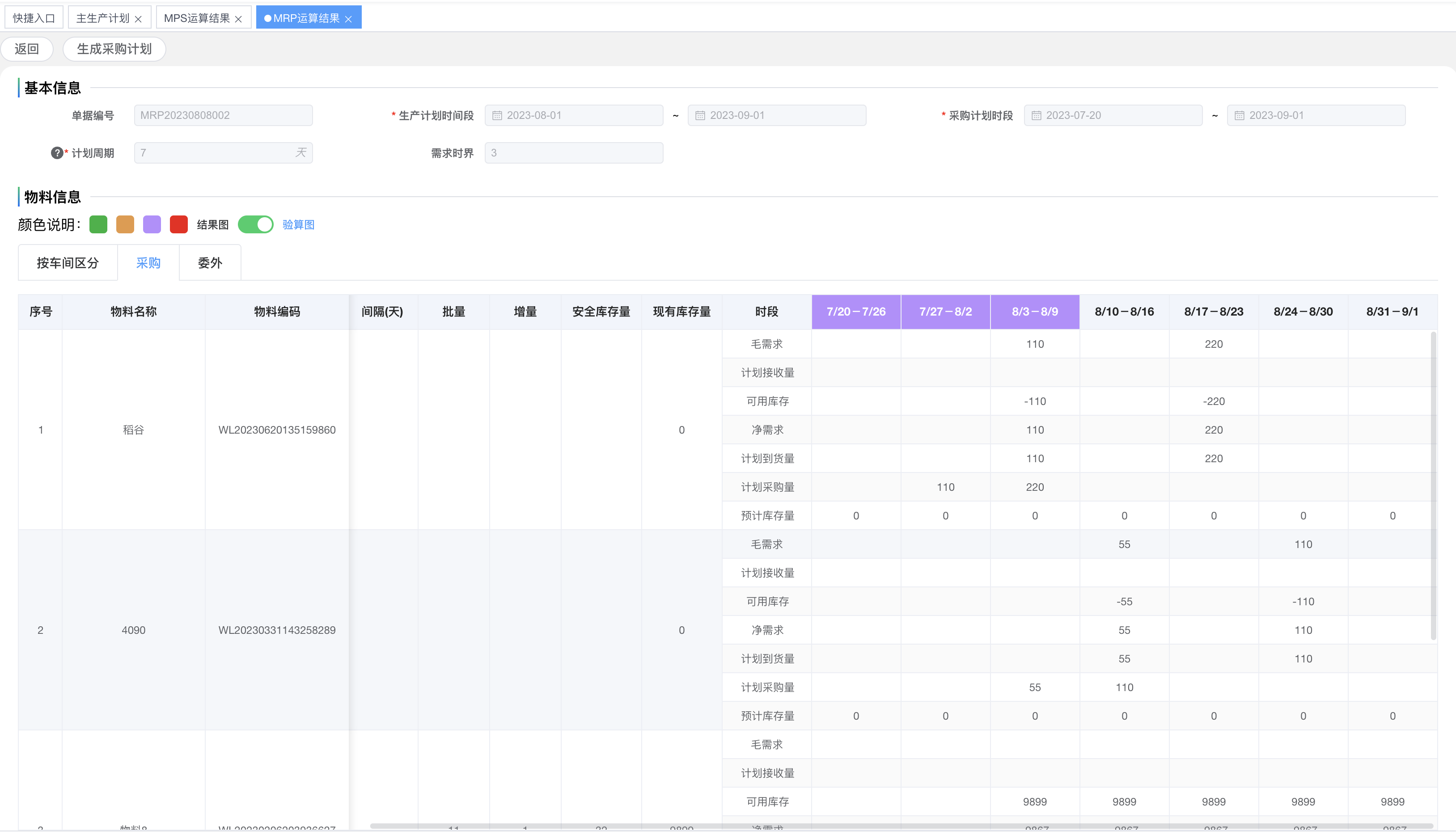Click the 计划周期 help question-mark icon
Viewport: 1456px width, 835px height.
point(57,152)
